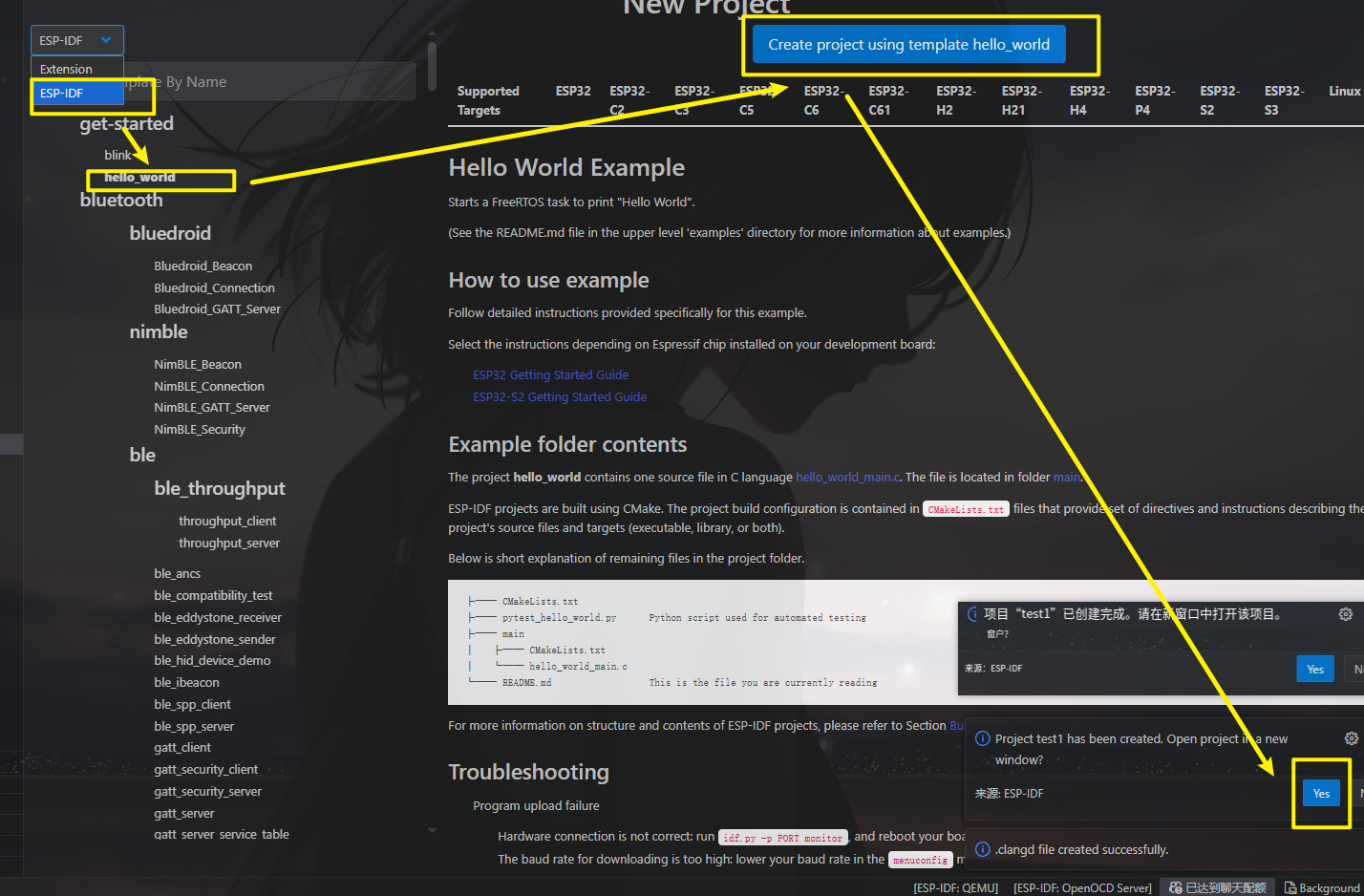
Task: Open the ESP32 Getting Started Guide link
Action: click(550, 374)
